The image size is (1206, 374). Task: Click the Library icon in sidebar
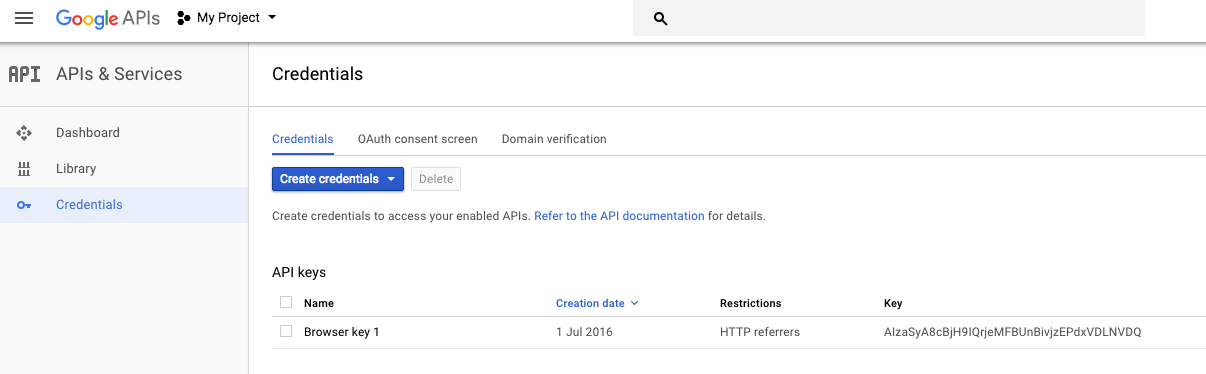point(24,169)
